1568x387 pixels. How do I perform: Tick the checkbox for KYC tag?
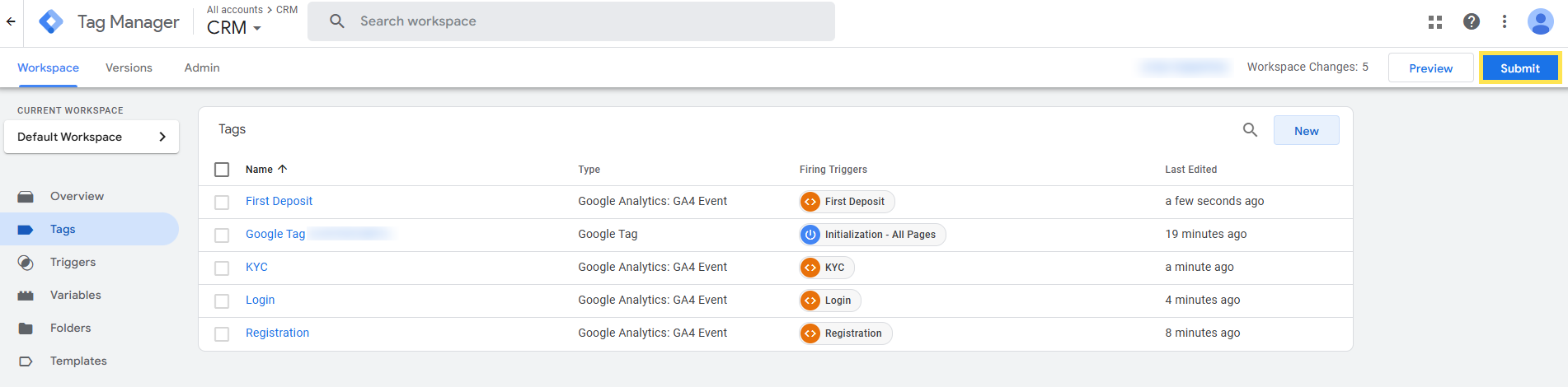[222, 268]
